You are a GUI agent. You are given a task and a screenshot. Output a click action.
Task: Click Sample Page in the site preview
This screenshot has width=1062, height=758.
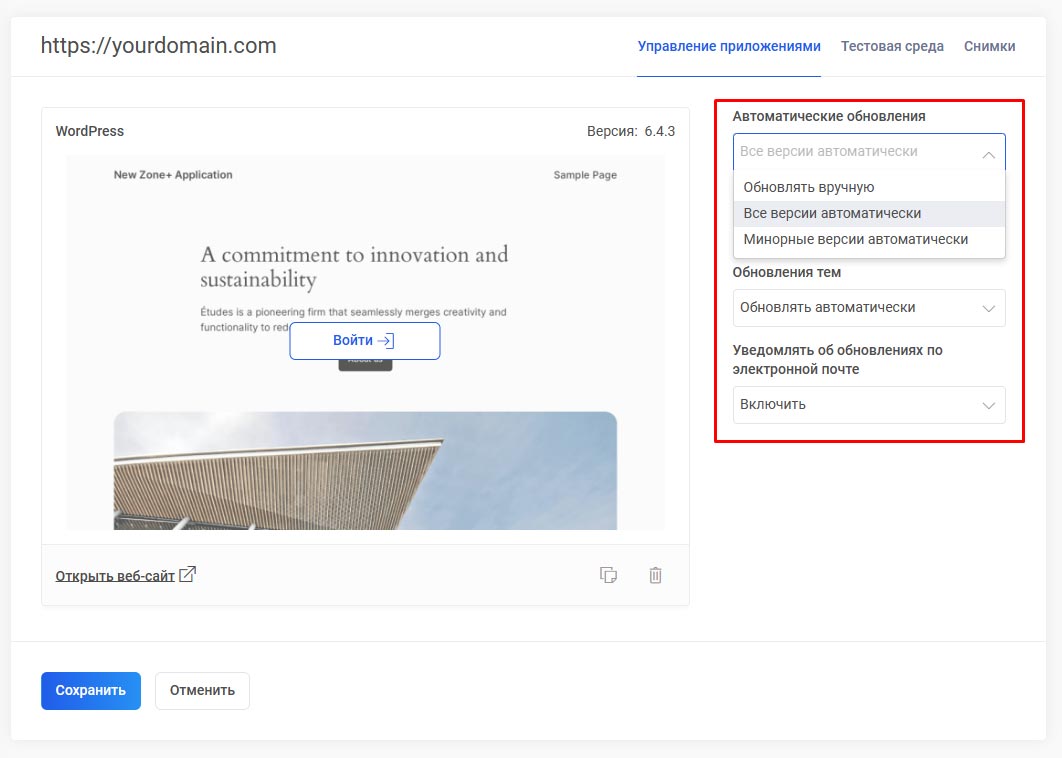(x=585, y=175)
